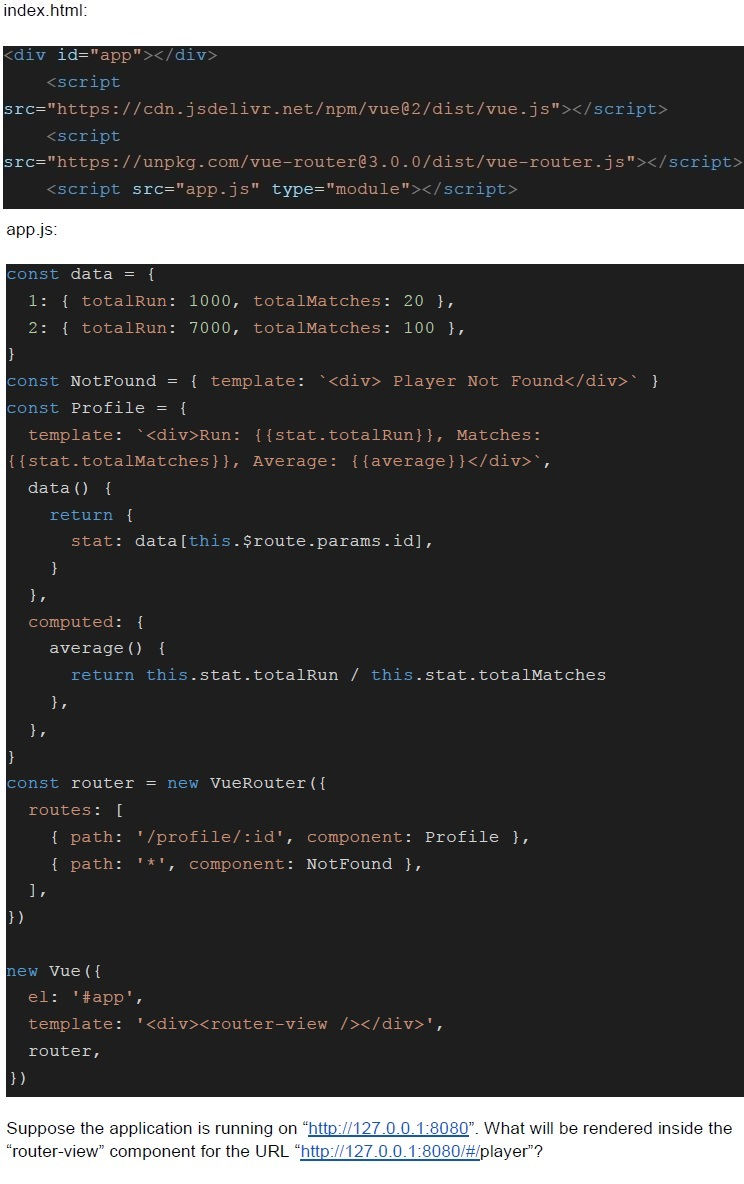Click the 'computed: {' line
Image resolution: width=744 pixels, height=1184 pixels.
[86, 622]
